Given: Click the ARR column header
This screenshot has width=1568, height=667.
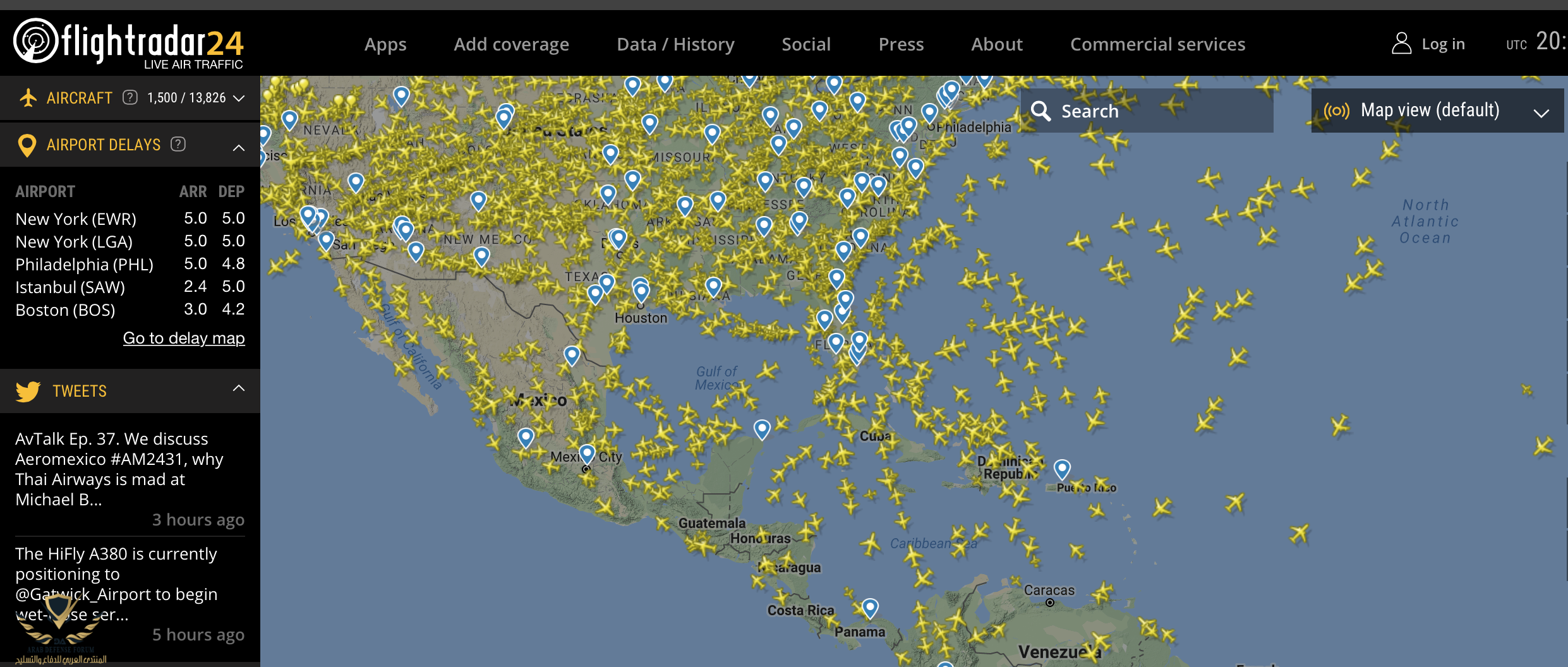Looking at the screenshot, I should pos(193,191).
